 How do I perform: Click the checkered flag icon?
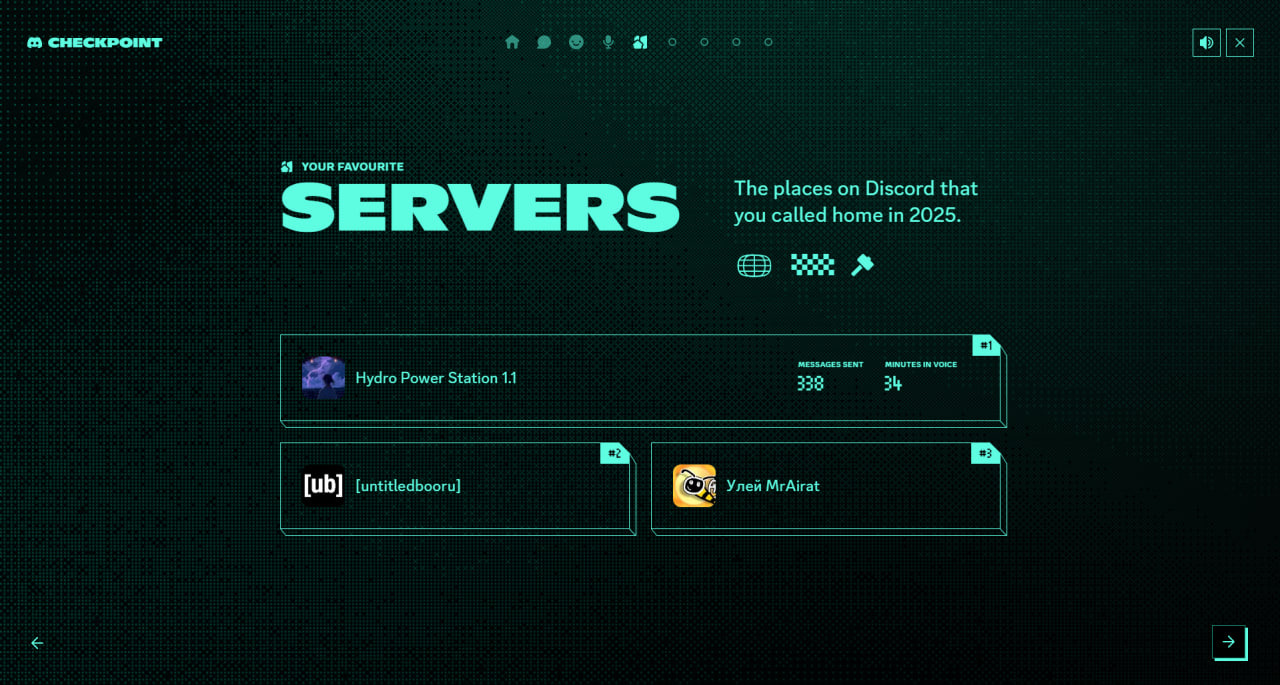812,265
